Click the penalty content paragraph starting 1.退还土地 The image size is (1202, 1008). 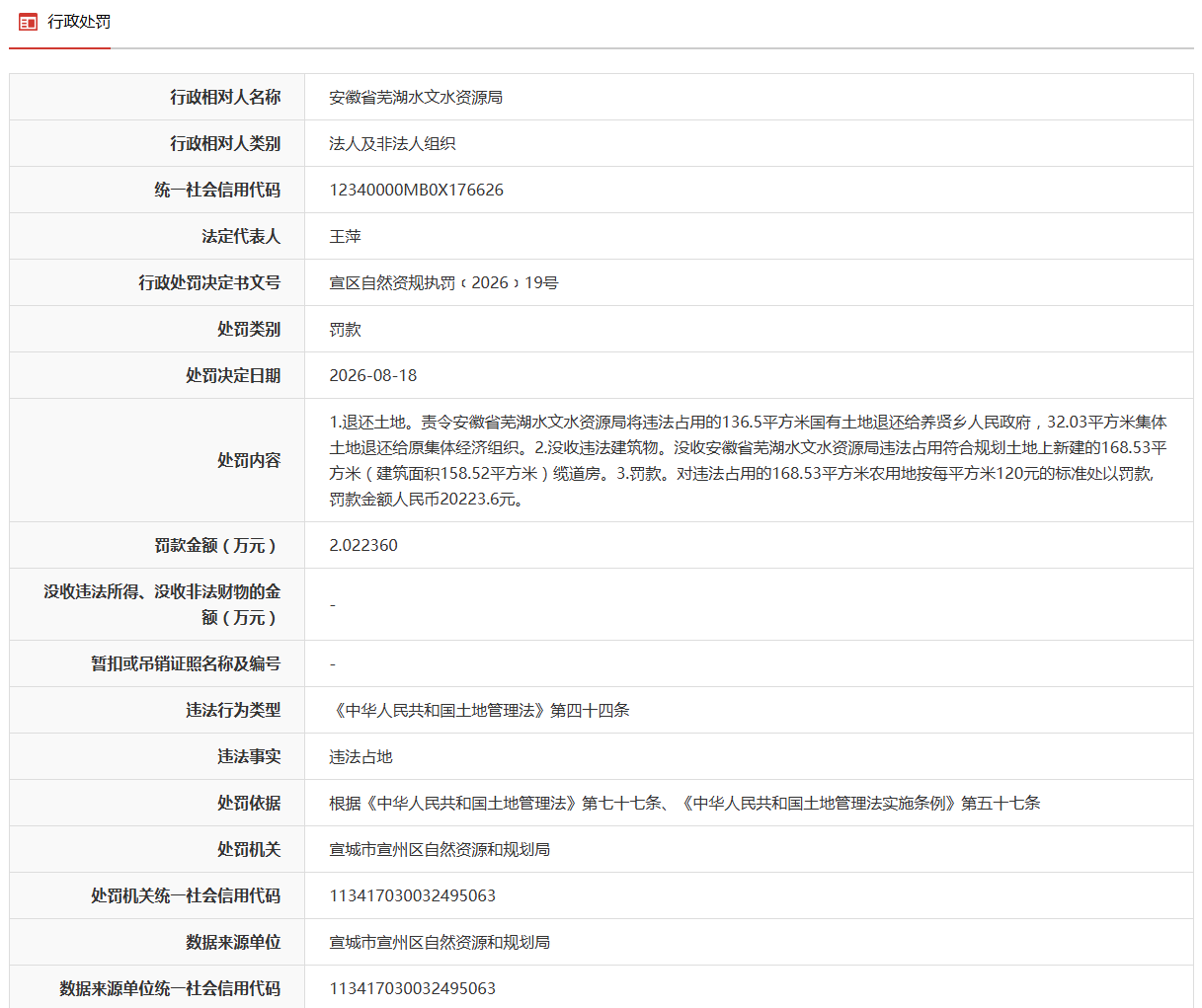tap(748, 460)
